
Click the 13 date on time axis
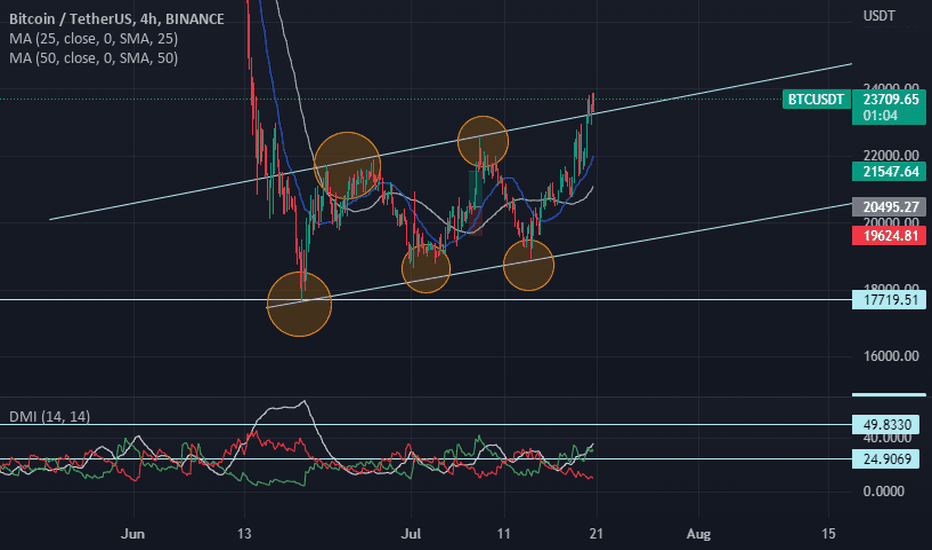[244, 534]
